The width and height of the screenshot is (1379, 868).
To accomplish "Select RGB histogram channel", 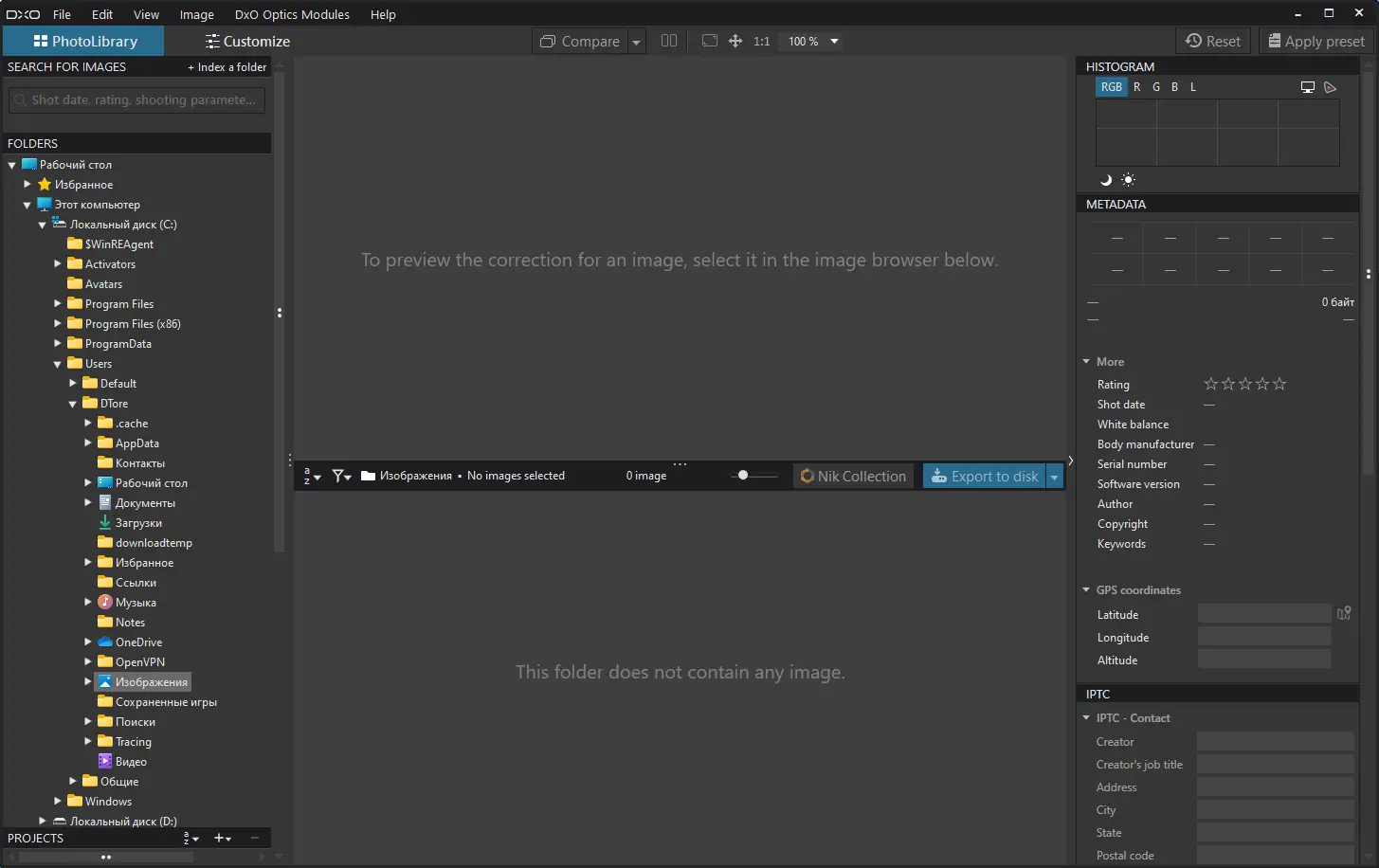I will [x=1112, y=86].
